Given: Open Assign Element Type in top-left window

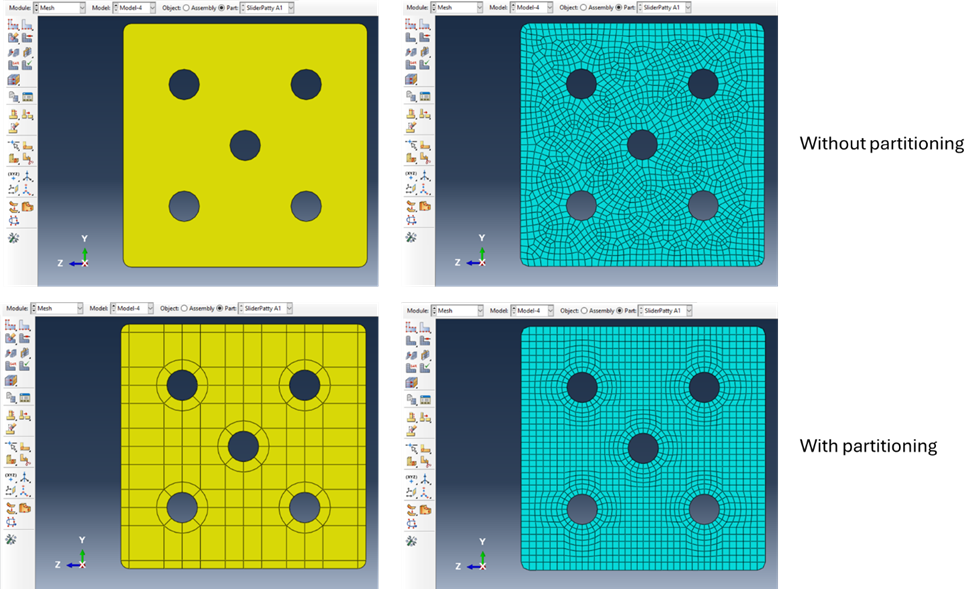Looking at the screenshot, I should (27, 52).
